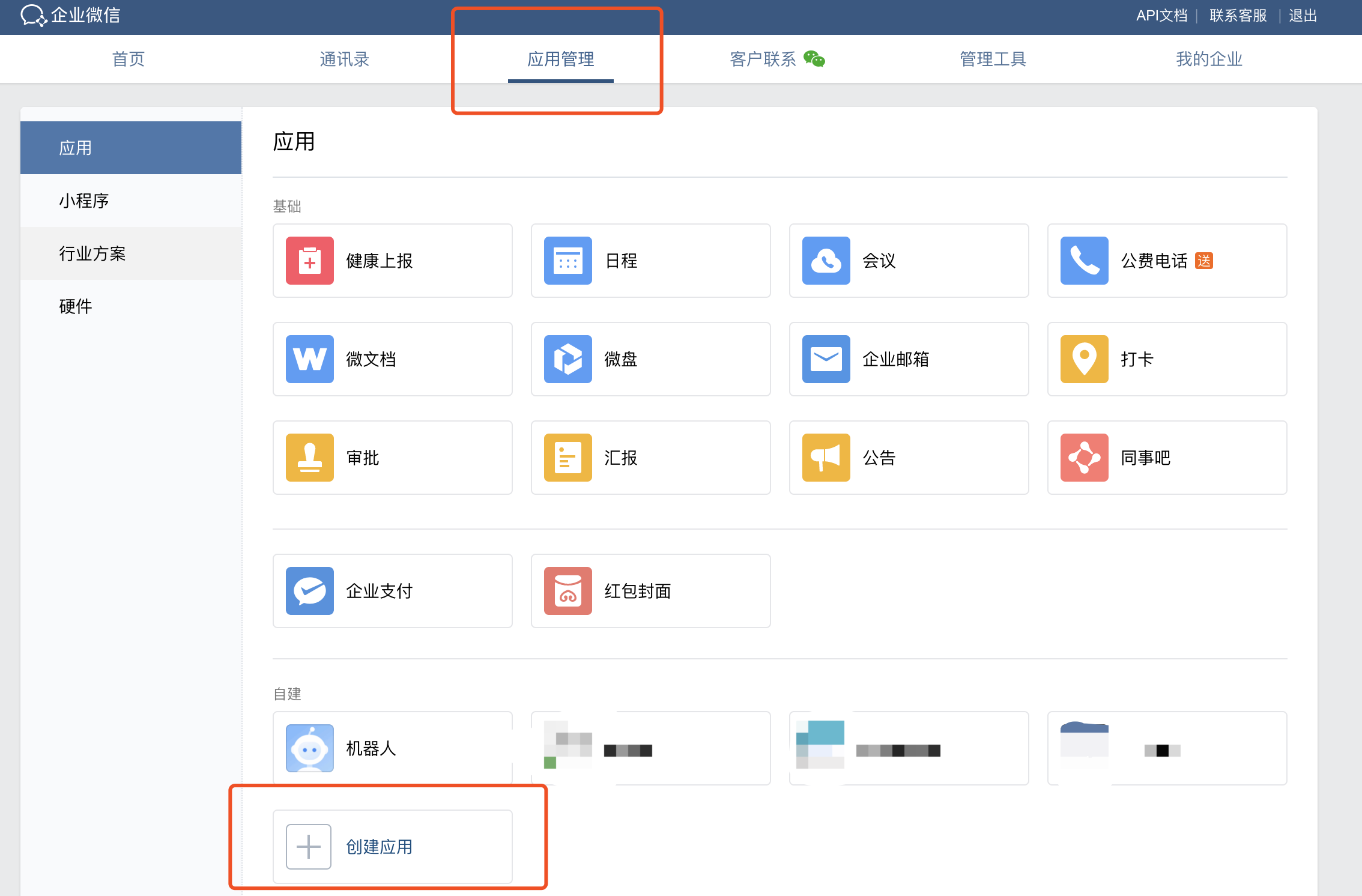Open the 微文档 W document icon
This screenshot has width=1362, height=896.
coord(309,359)
